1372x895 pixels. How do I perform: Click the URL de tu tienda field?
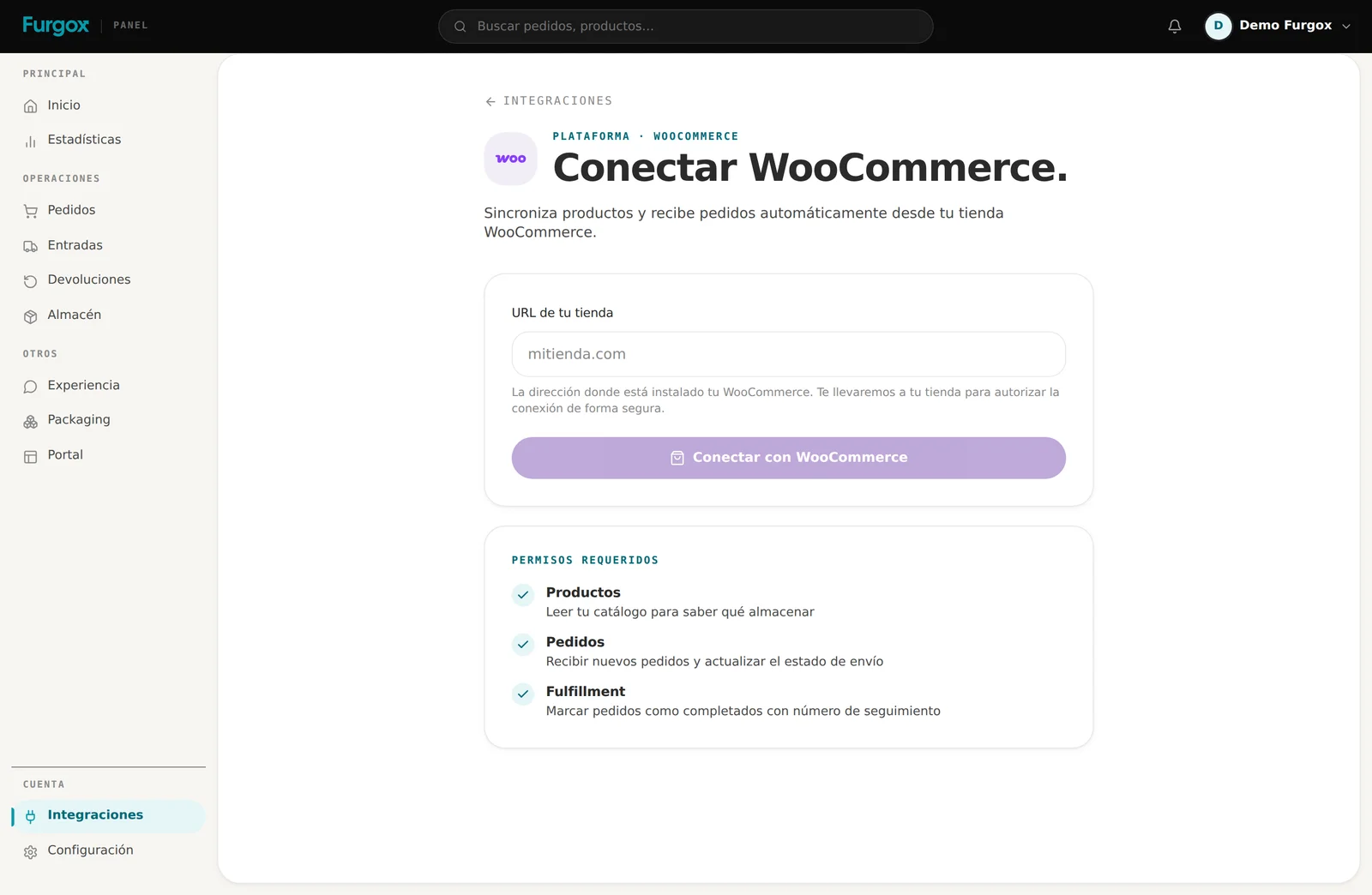[x=788, y=354]
